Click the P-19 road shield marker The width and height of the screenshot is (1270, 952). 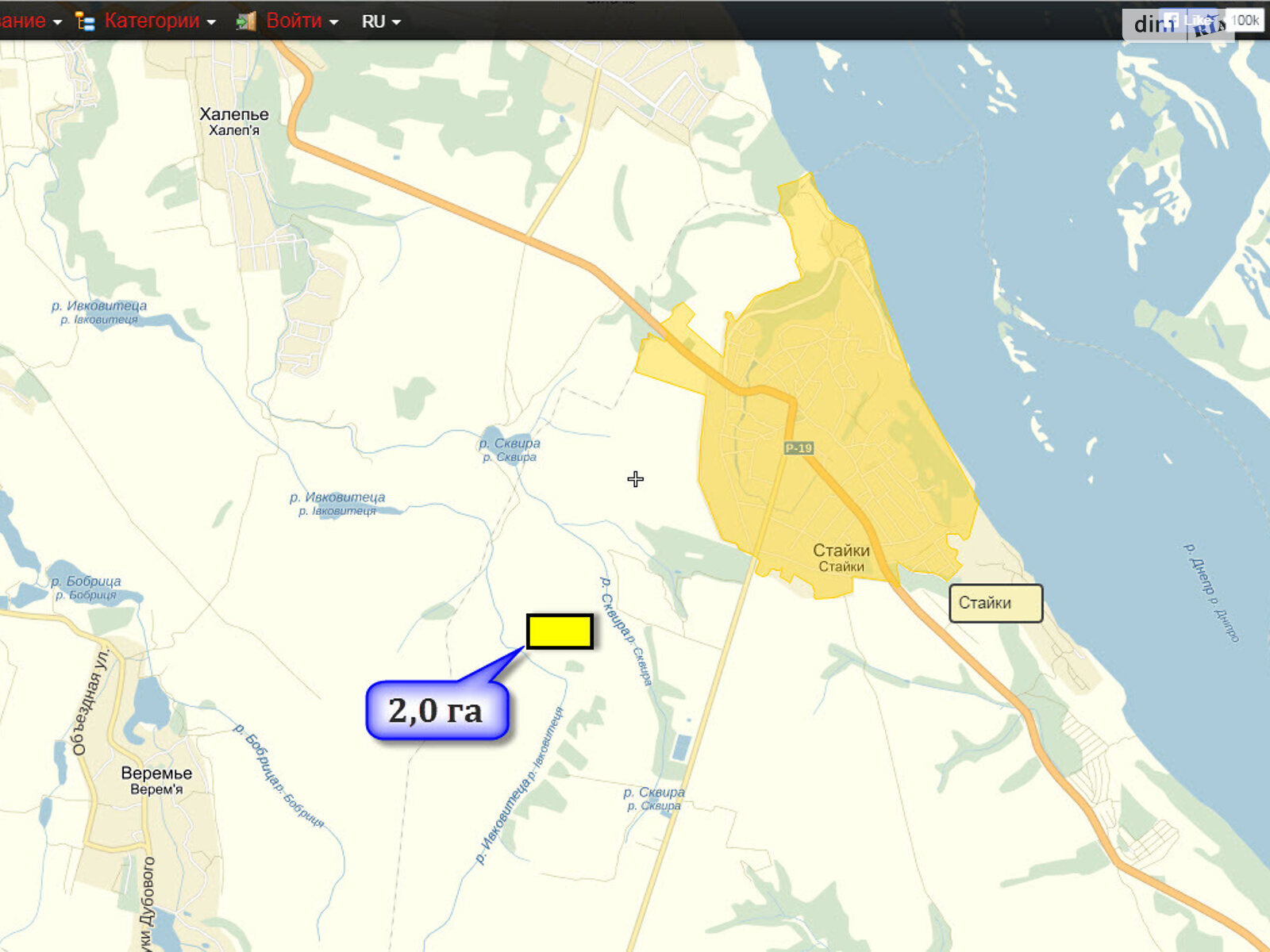pos(799,448)
